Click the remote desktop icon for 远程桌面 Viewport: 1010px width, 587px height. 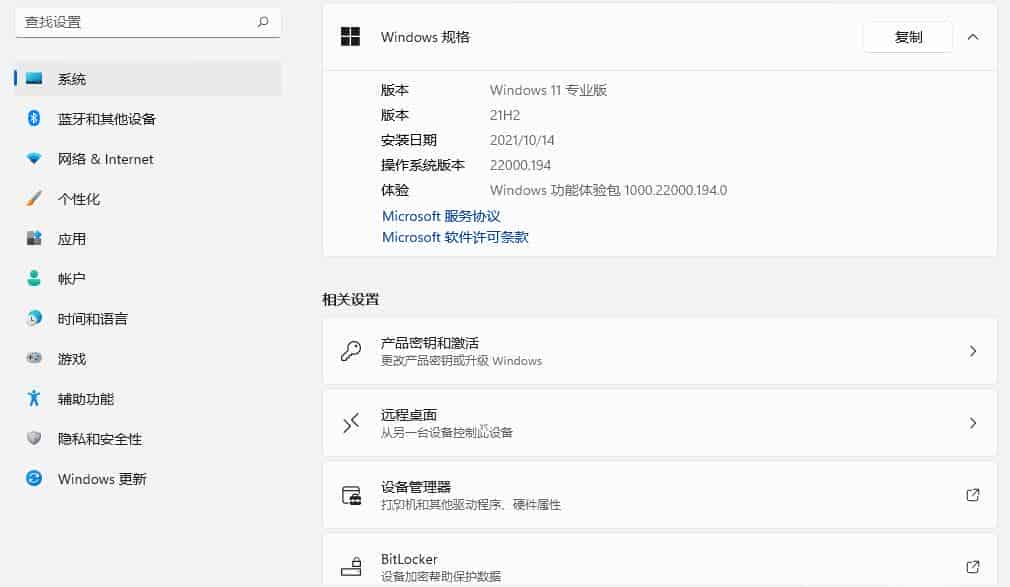(x=351, y=423)
